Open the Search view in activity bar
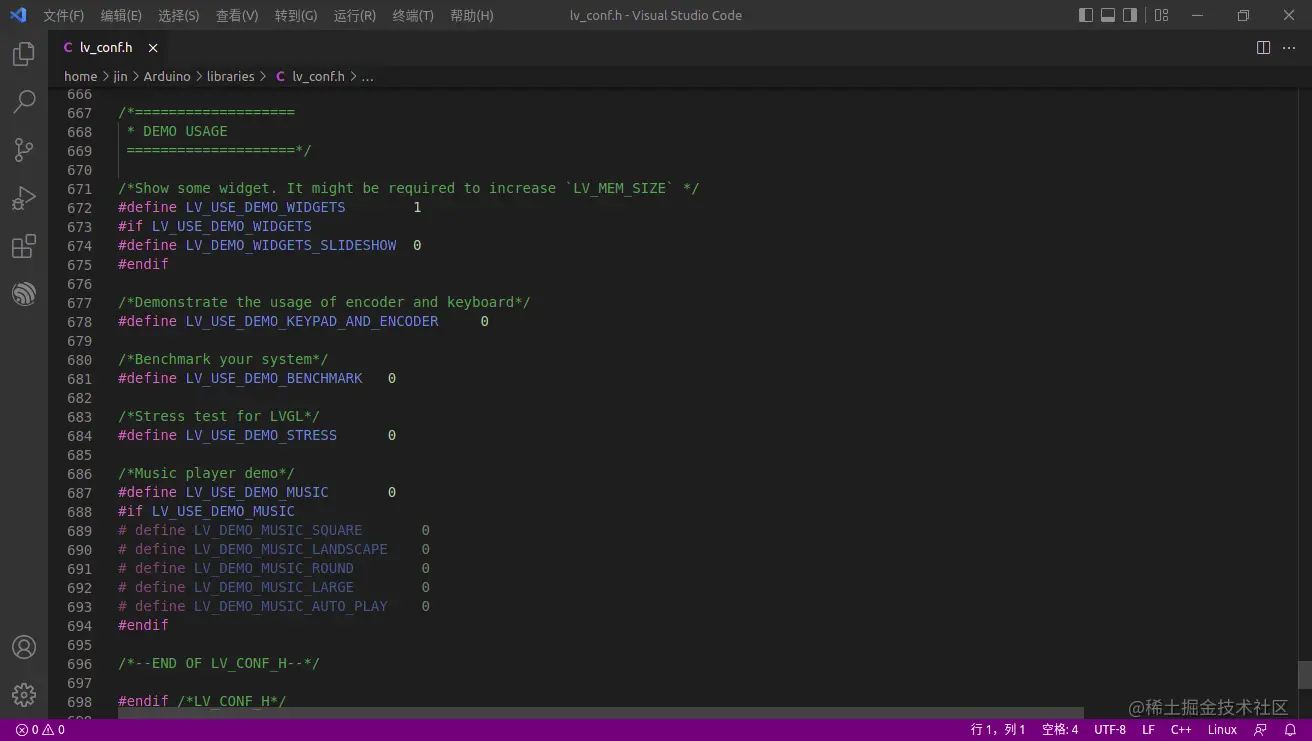Viewport: 1312px width, 741px height. point(24,101)
